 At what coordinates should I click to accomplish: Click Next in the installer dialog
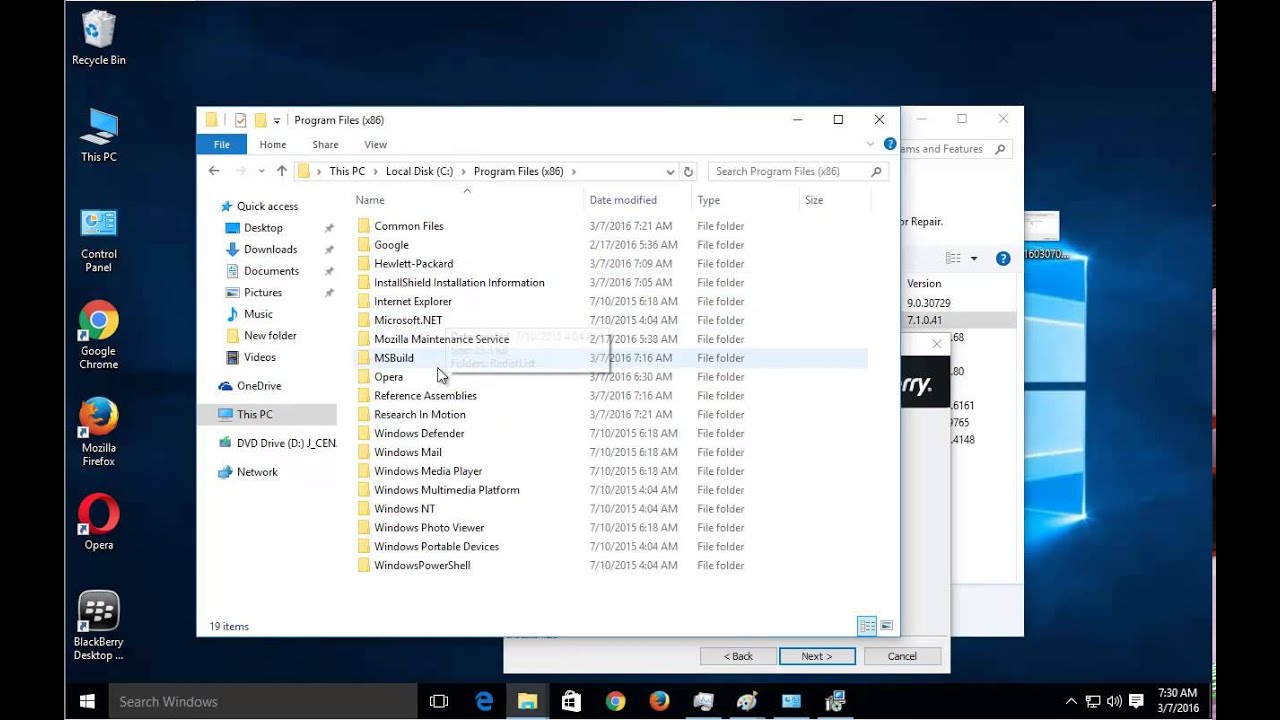(817, 656)
